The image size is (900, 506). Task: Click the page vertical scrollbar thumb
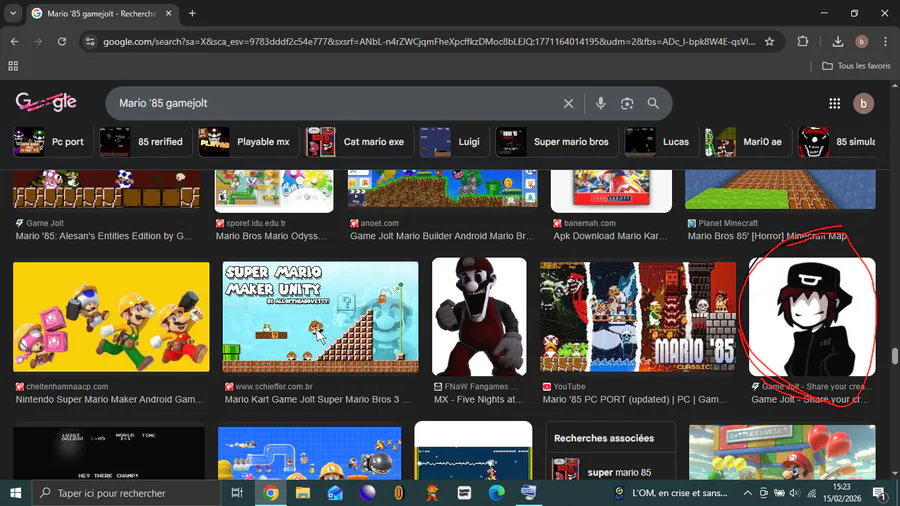point(895,356)
